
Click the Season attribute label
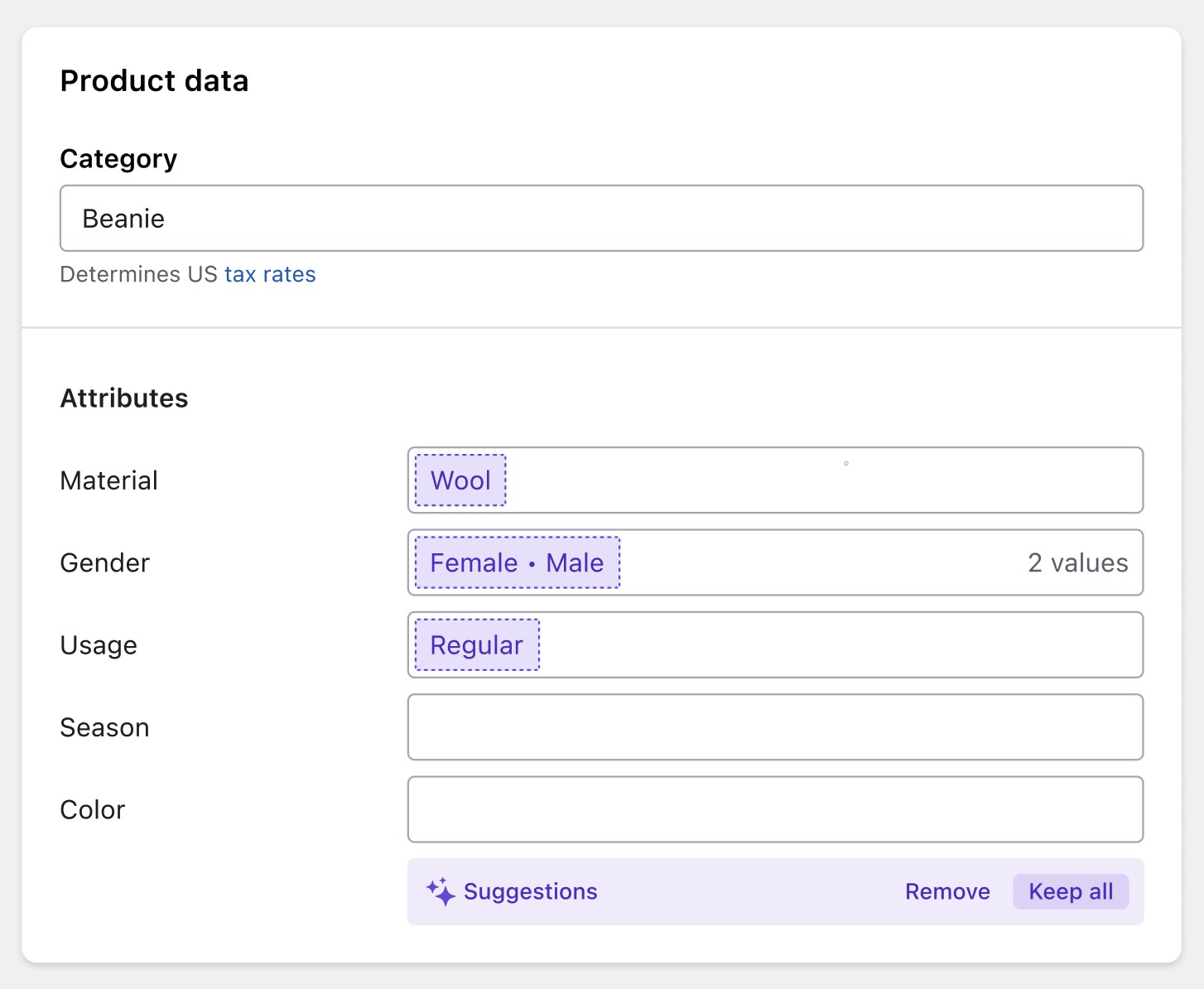click(x=104, y=727)
